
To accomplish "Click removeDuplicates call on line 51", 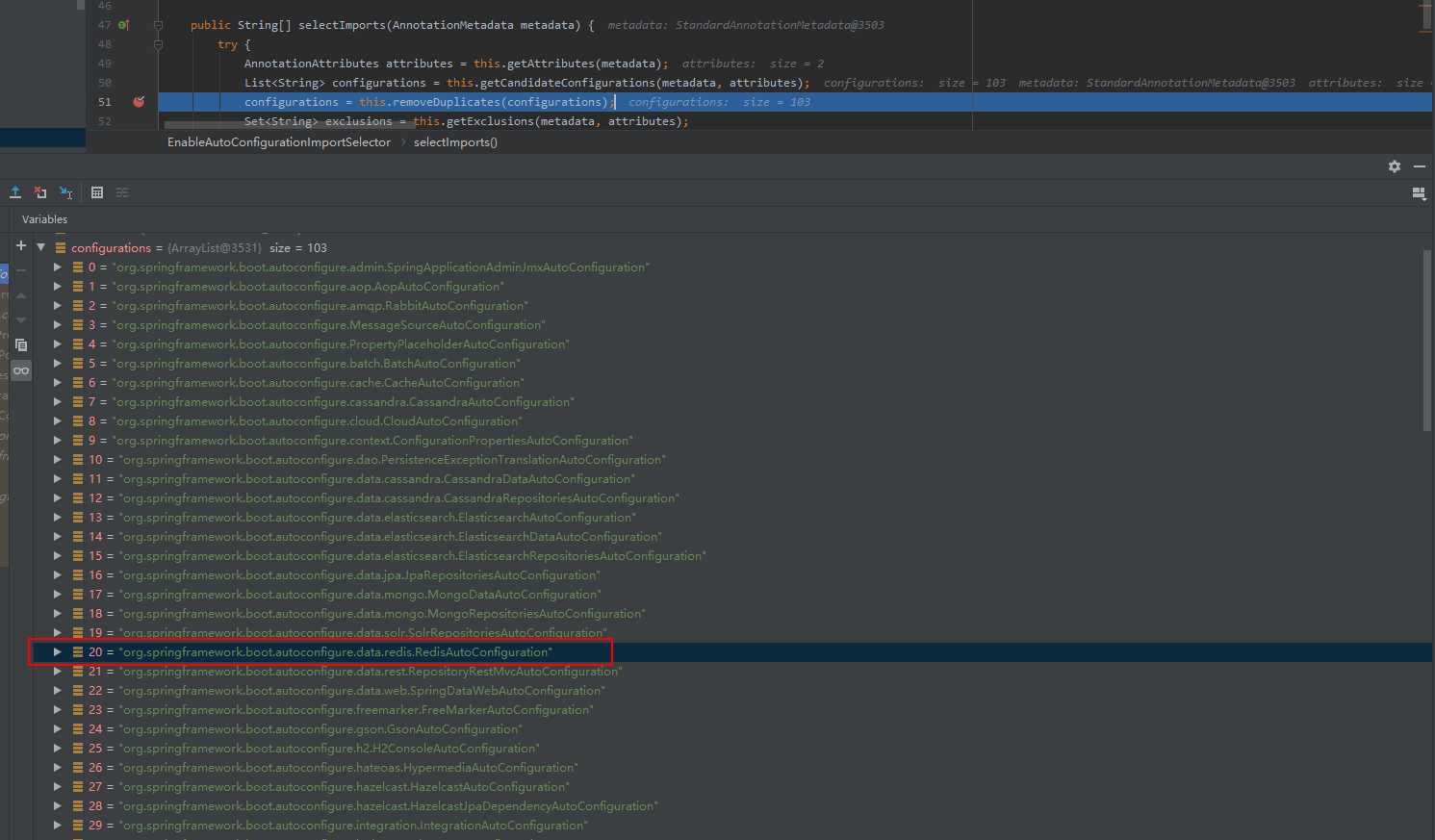I will [446, 102].
